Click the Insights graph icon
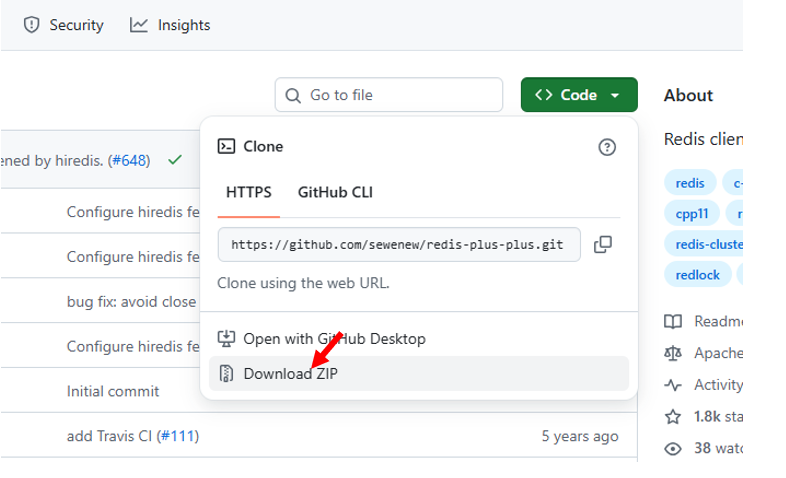This screenshot has height=478, width=786. click(x=138, y=25)
